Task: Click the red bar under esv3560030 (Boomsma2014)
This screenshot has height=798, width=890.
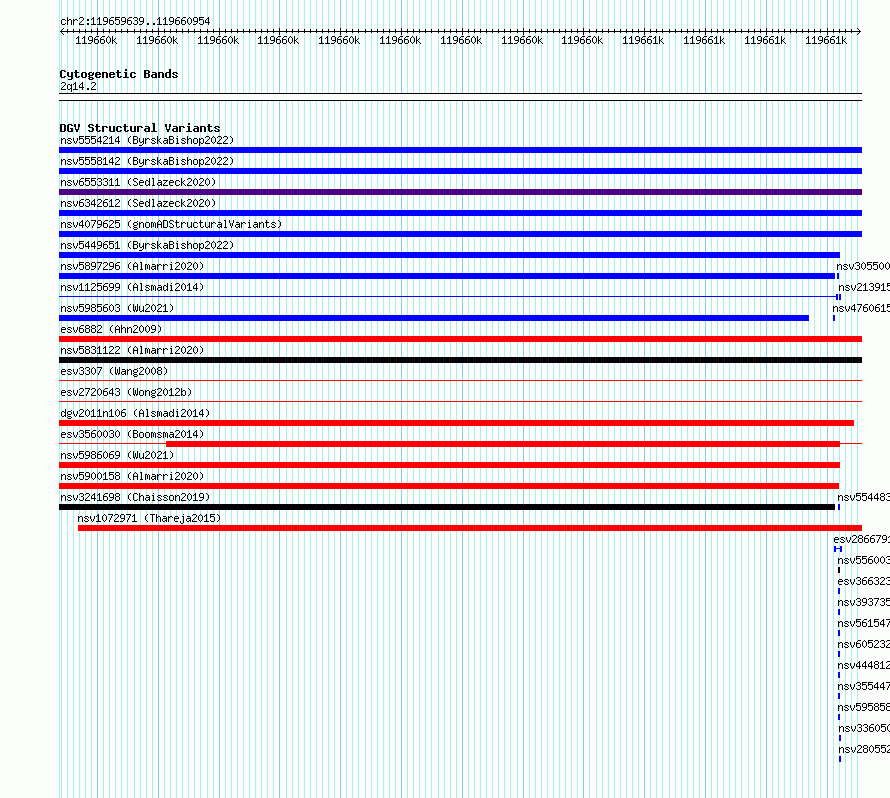Action: click(503, 444)
